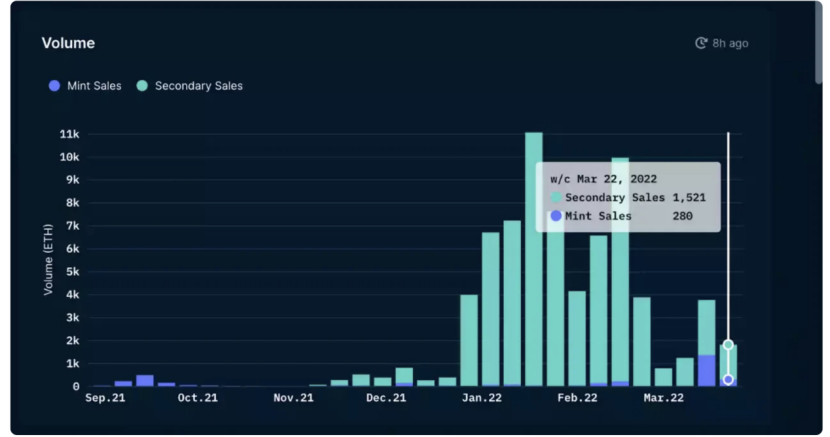The image size is (830, 437).
Task: Click the refresh clock icon beside 8h ago
Action: pos(701,44)
